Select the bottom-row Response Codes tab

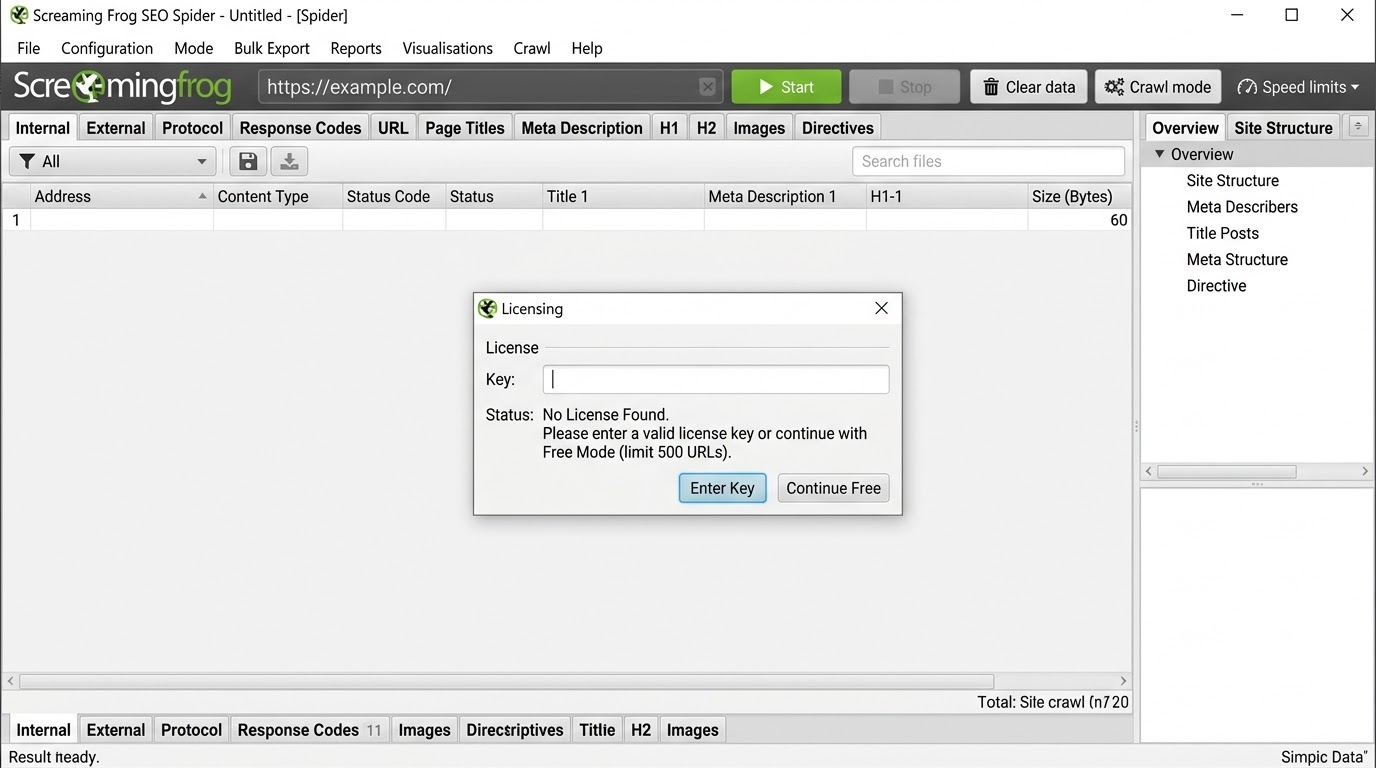(309, 730)
